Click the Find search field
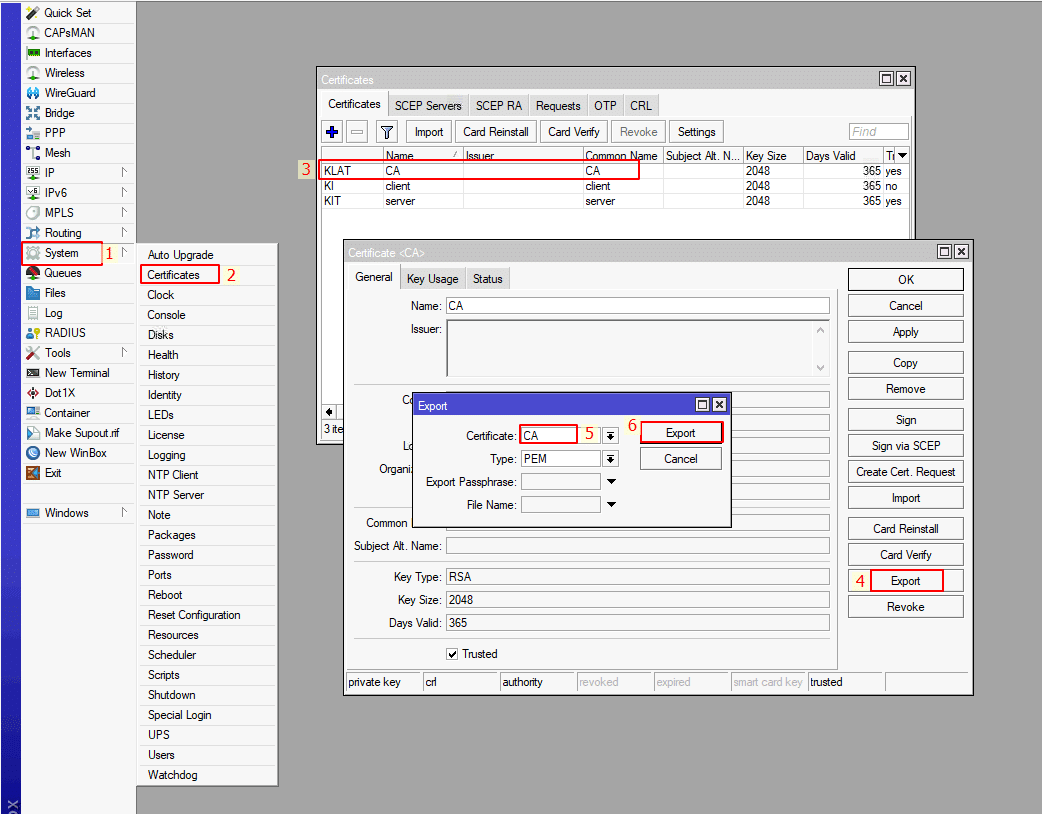The height and width of the screenshot is (814, 1042). pyautogui.click(x=878, y=132)
